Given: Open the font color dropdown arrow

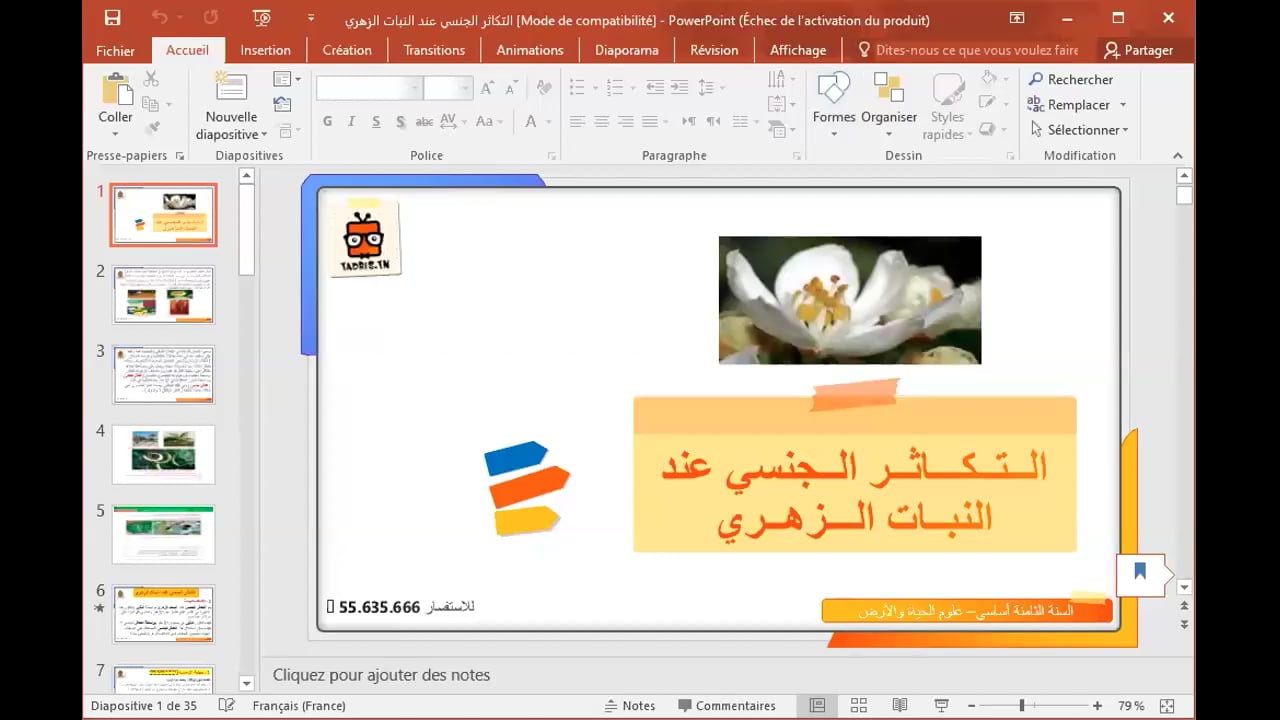Looking at the screenshot, I should coord(549,121).
